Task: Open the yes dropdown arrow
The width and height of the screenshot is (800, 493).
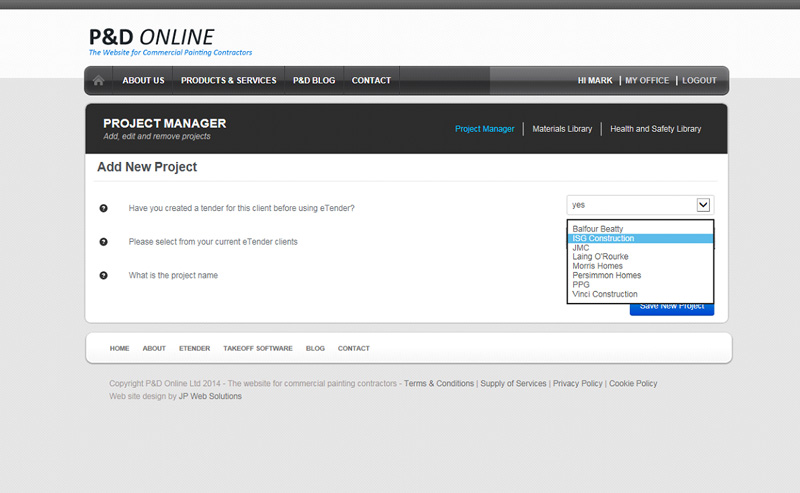Action: tap(703, 205)
